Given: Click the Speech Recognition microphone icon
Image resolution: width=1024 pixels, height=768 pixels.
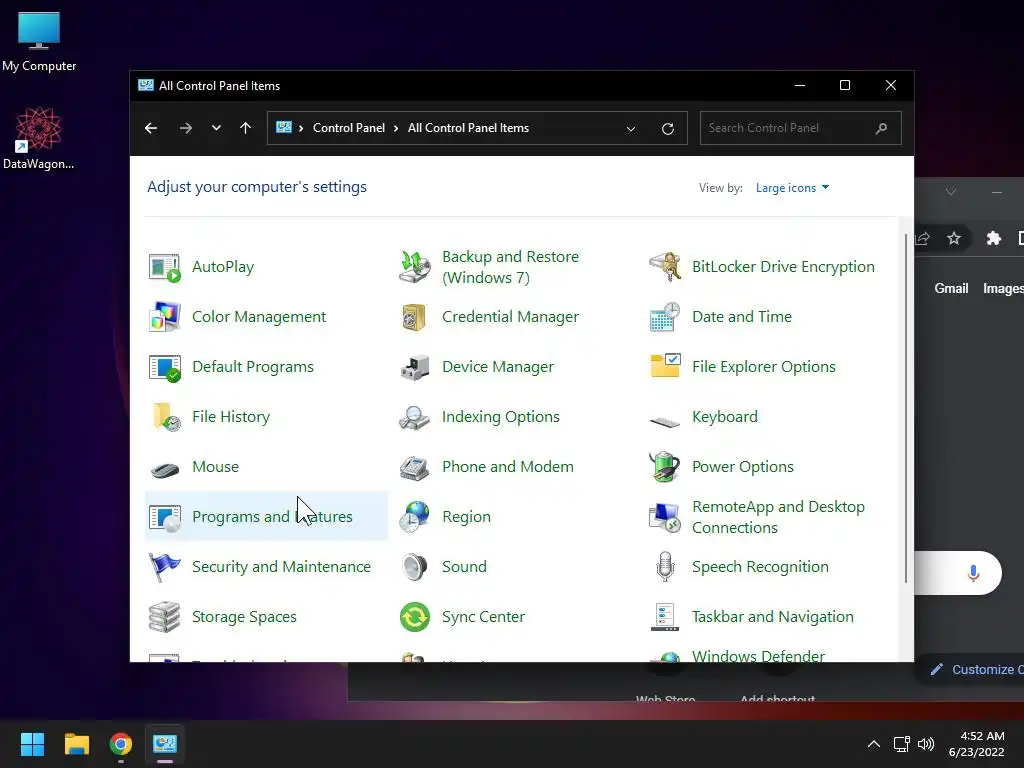Looking at the screenshot, I should 665,567.
